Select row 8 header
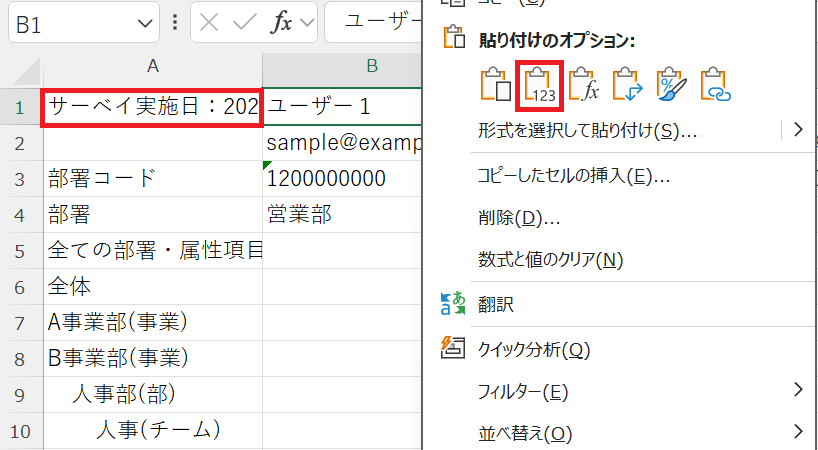 pos(20,359)
